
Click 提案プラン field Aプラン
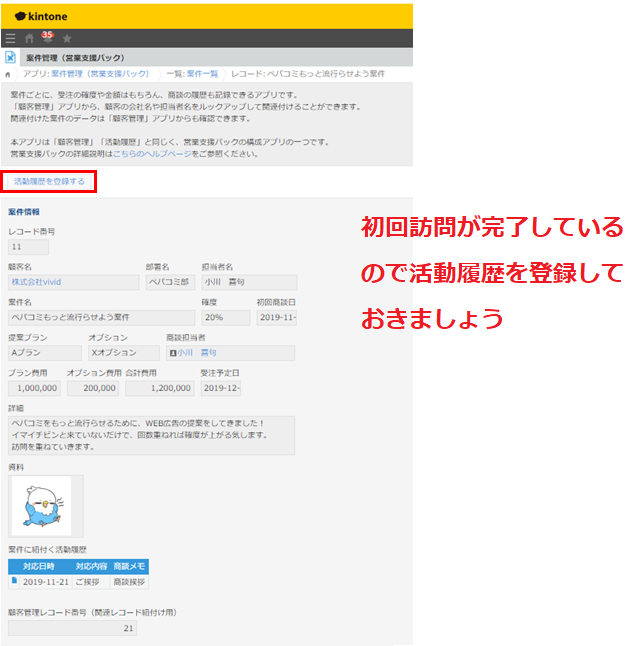point(45,353)
